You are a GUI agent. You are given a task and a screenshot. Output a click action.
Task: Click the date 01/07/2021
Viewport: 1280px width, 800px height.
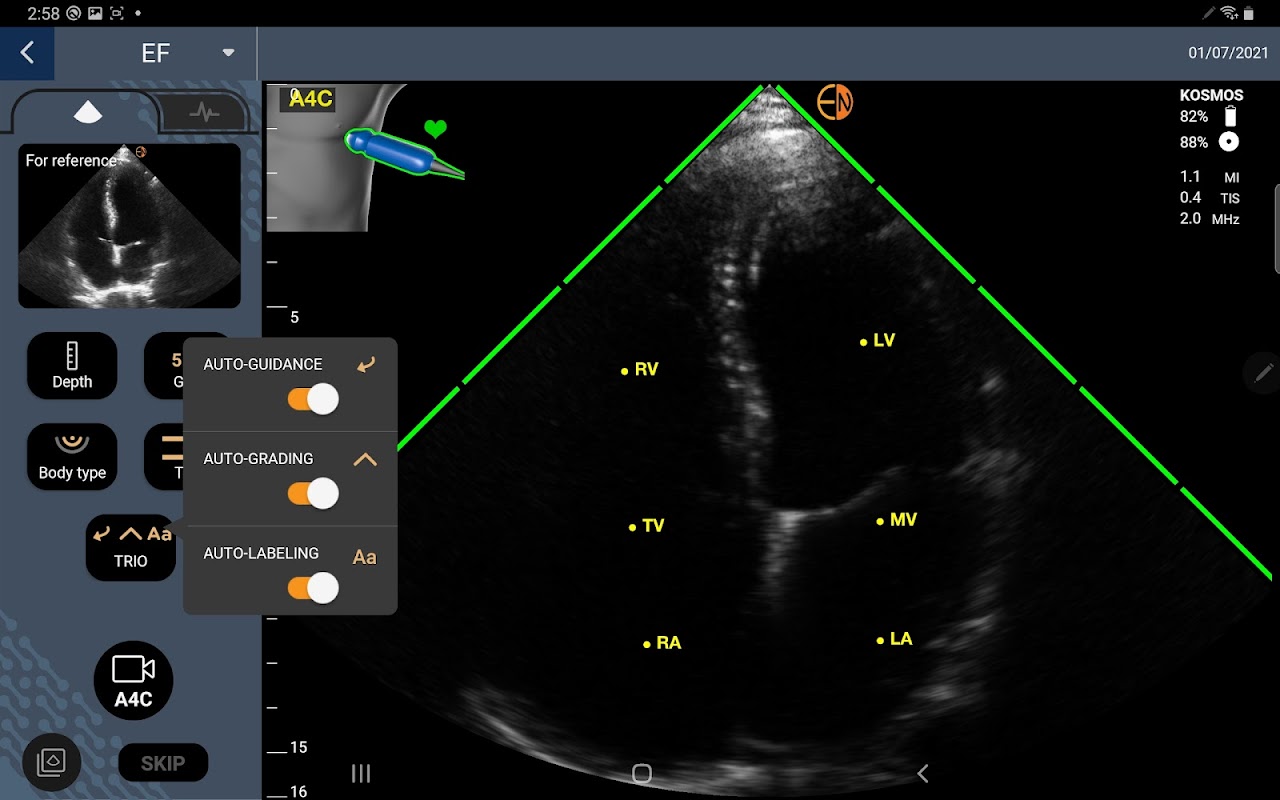pyautogui.click(x=1228, y=53)
